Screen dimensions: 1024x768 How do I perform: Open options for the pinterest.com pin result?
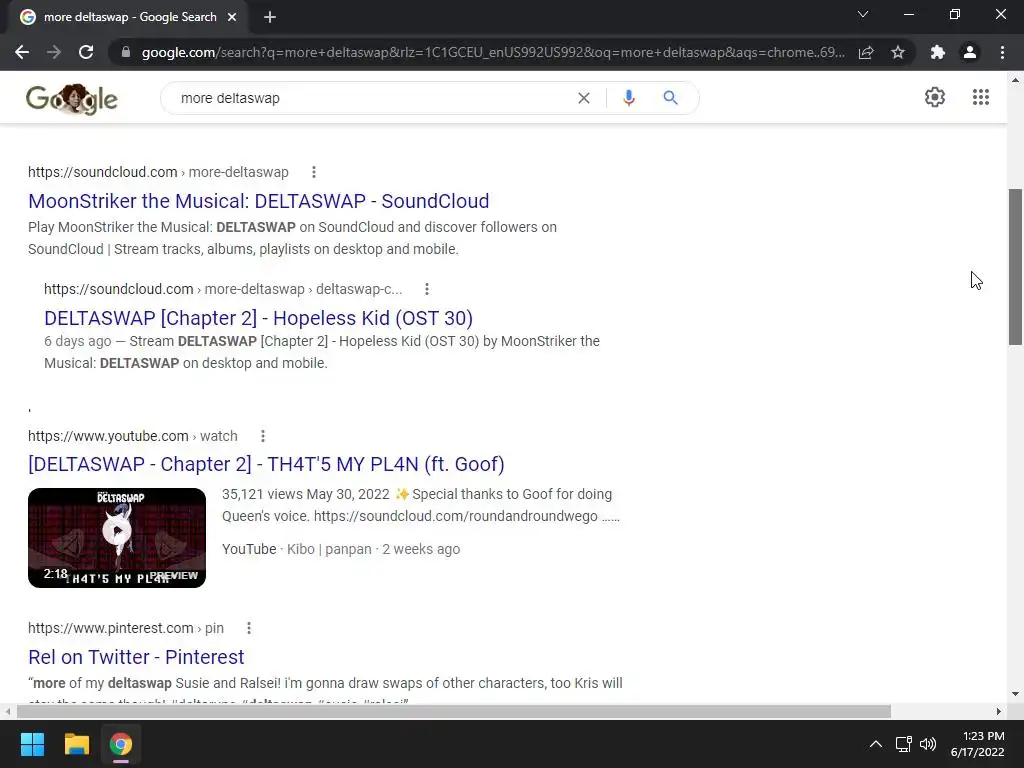tap(249, 628)
